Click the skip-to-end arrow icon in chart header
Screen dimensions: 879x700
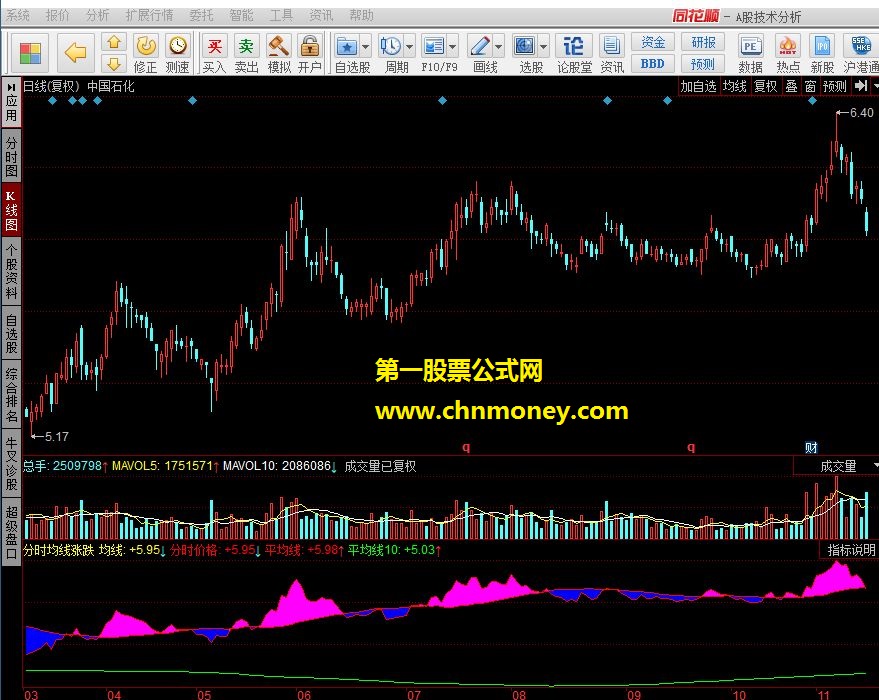861,86
